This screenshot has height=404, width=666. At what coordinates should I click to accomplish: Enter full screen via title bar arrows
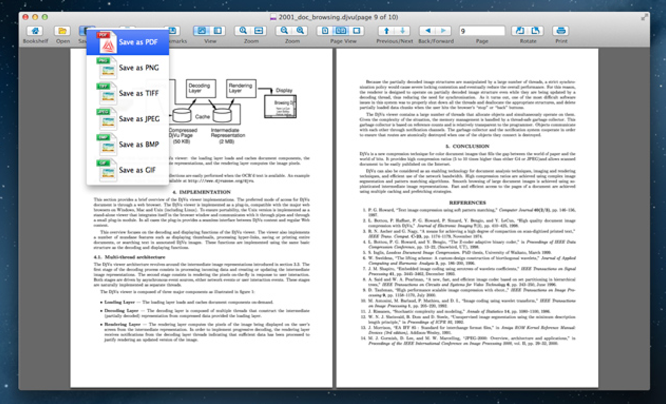[644, 17]
